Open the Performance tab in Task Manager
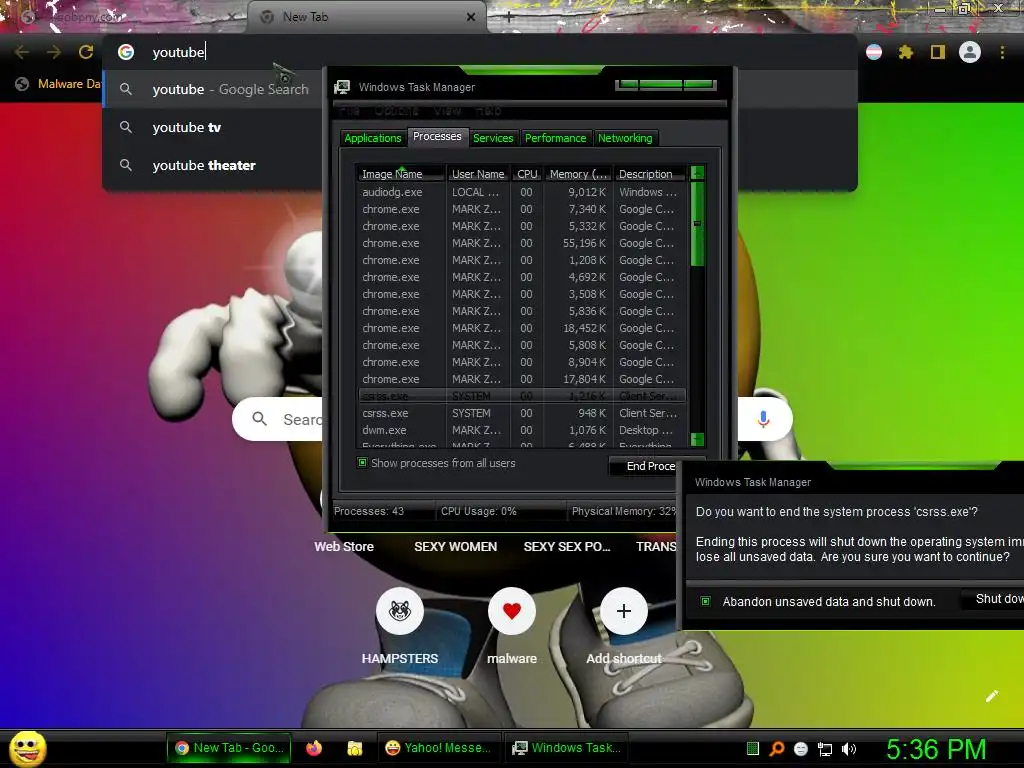1024x768 pixels. [x=555, y=138]
